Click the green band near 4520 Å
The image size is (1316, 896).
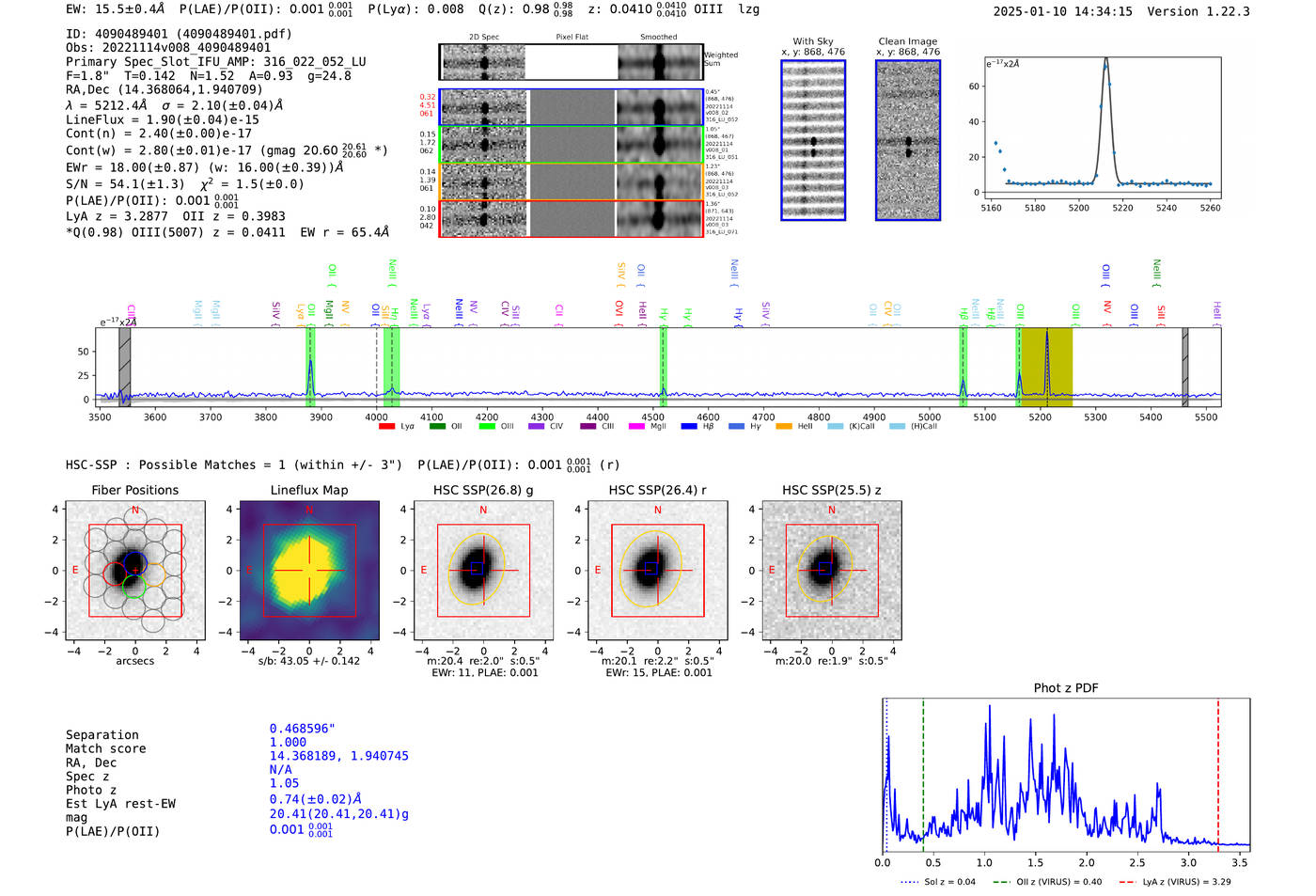[664, 367]
